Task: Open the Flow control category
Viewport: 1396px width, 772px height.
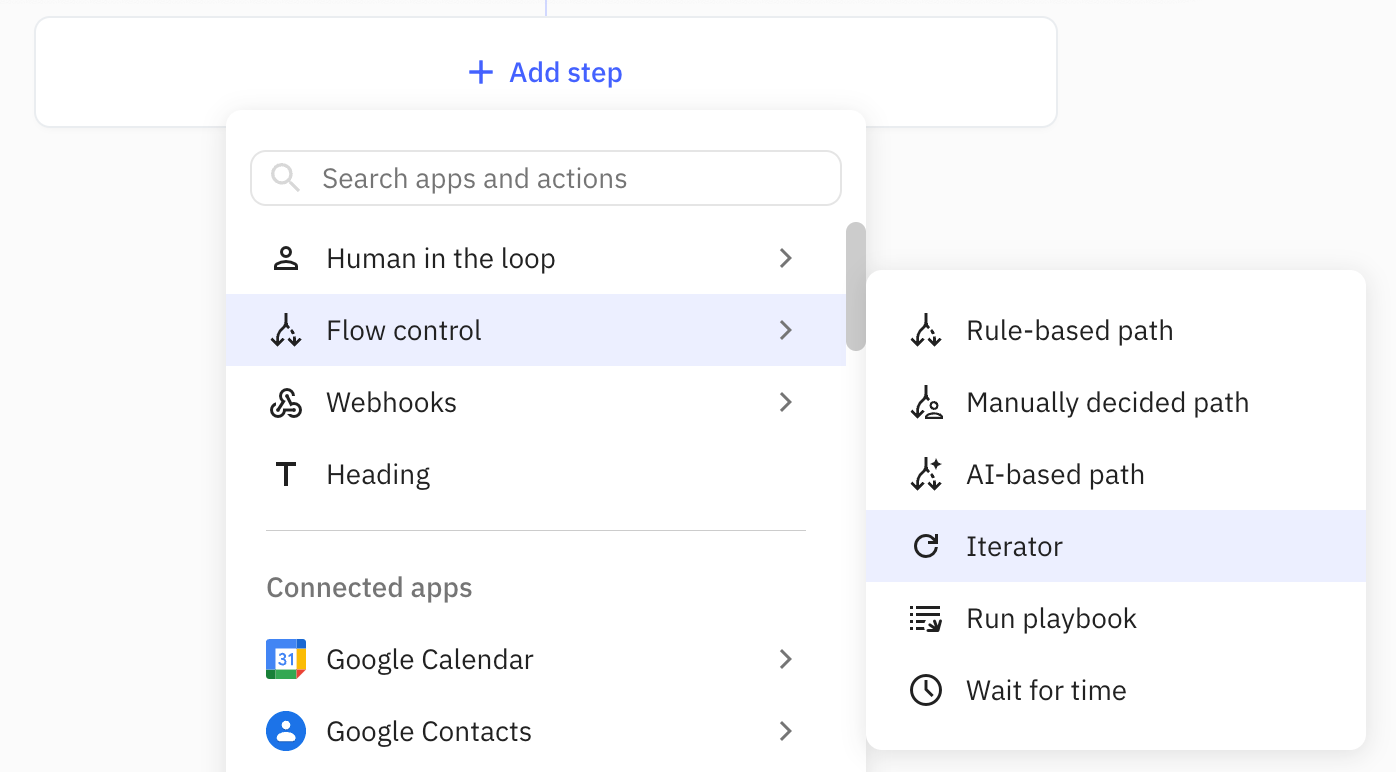Action: (536, 330)
